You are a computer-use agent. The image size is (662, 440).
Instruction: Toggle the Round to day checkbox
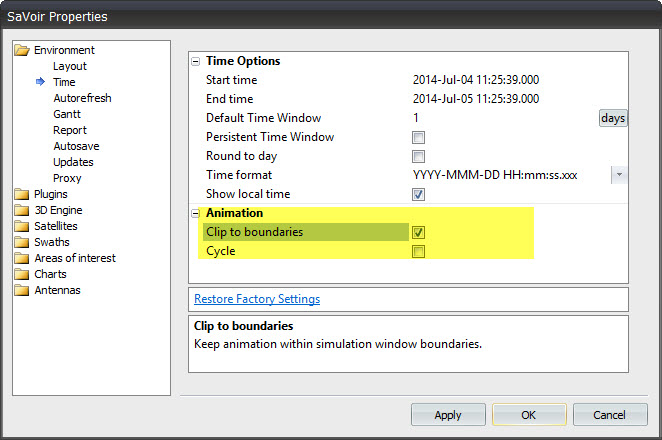419,156
